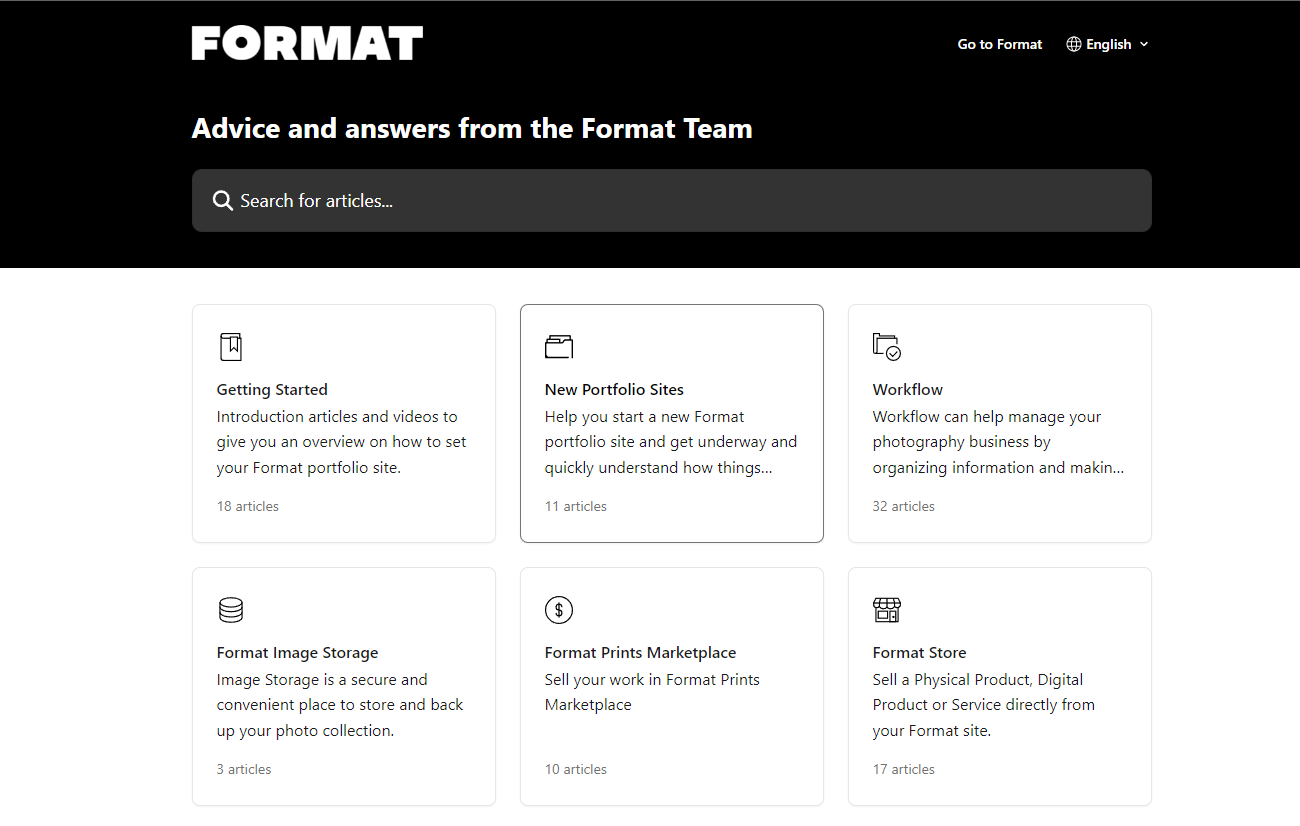1300x826 pixels.
Task: Open the Workflow collection title
Action: (908, 390)
